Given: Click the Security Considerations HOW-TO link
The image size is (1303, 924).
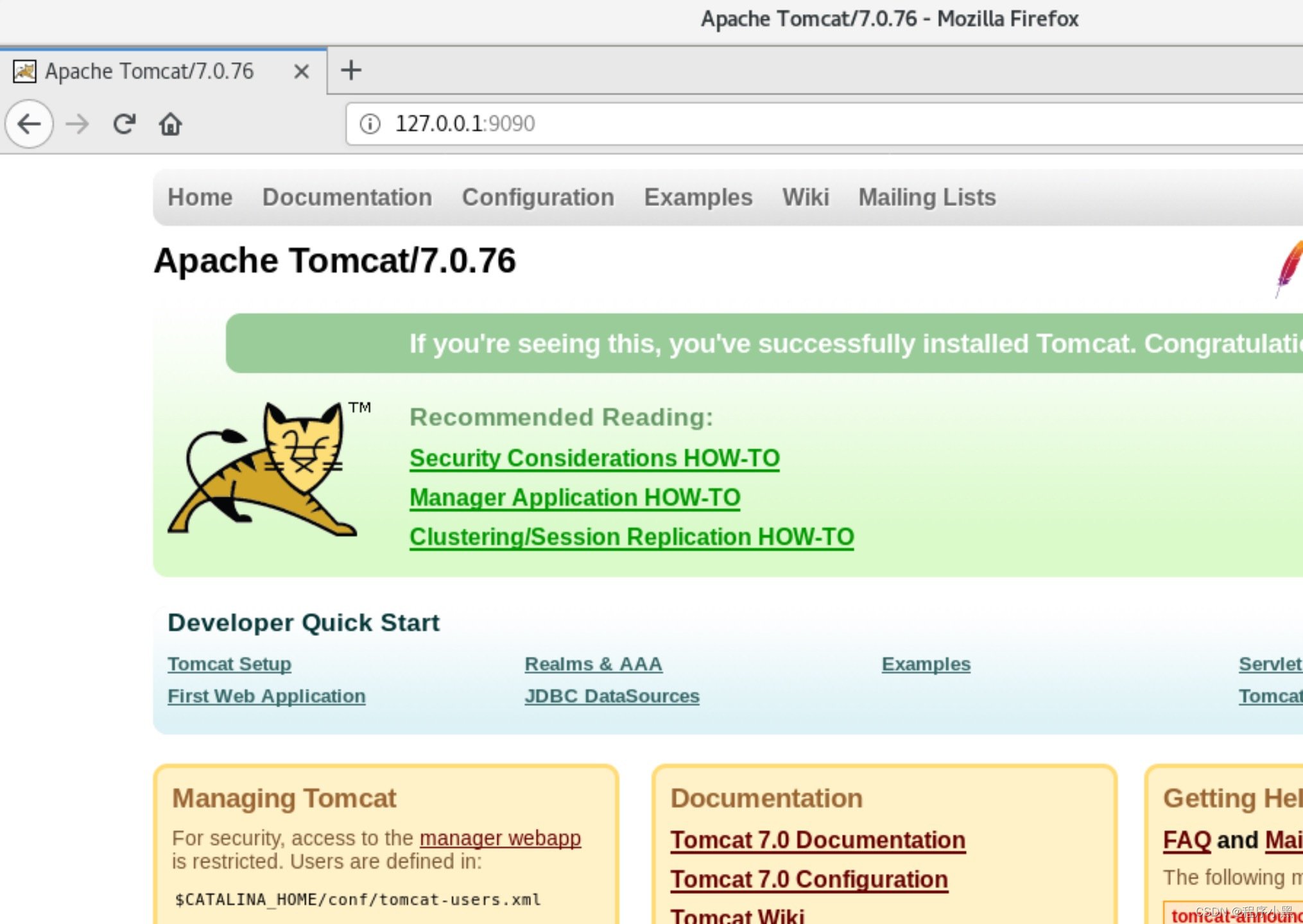Looking at the screenshot, I should (x=595, y=458).
